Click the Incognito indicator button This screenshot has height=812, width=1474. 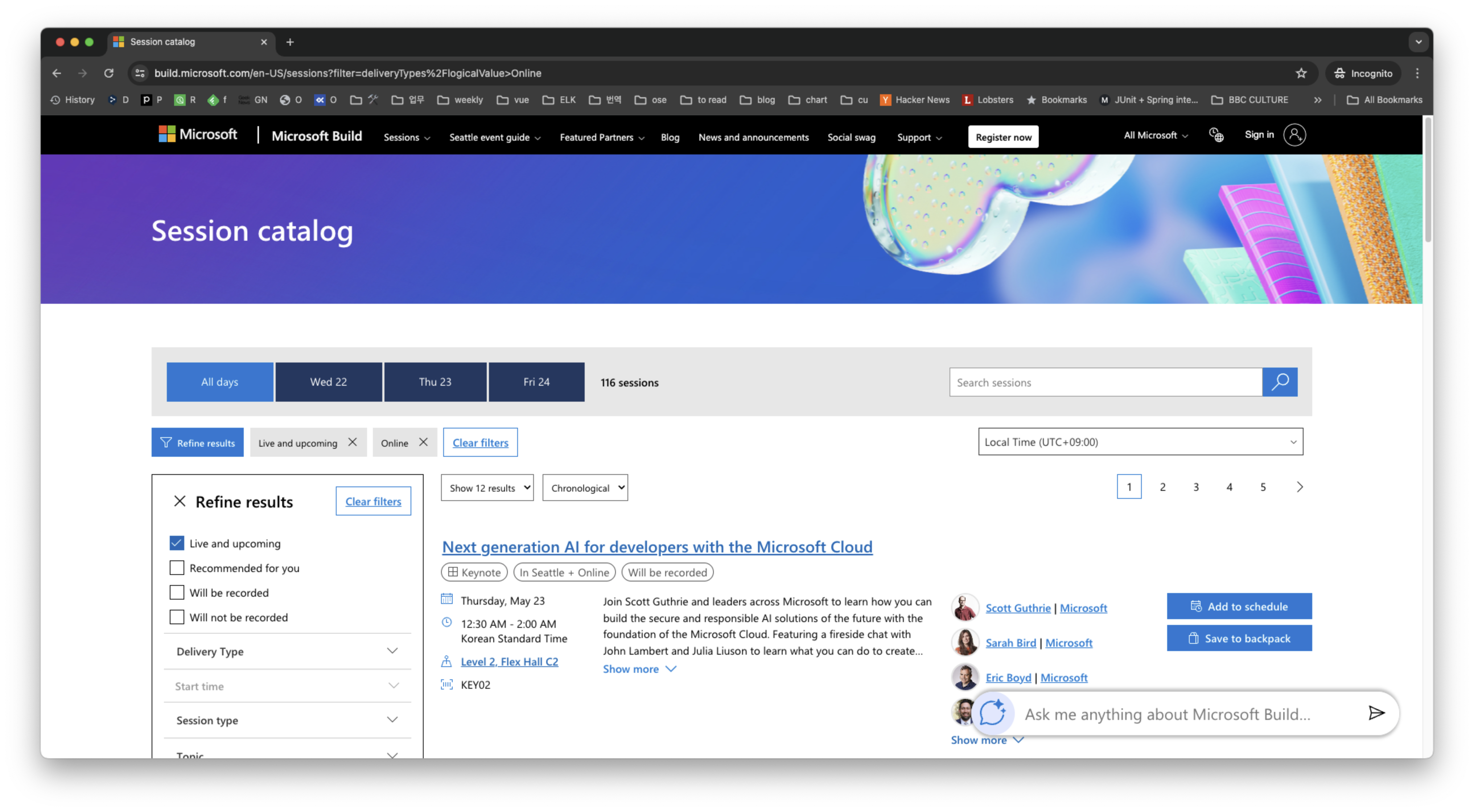pos(1363,73)
